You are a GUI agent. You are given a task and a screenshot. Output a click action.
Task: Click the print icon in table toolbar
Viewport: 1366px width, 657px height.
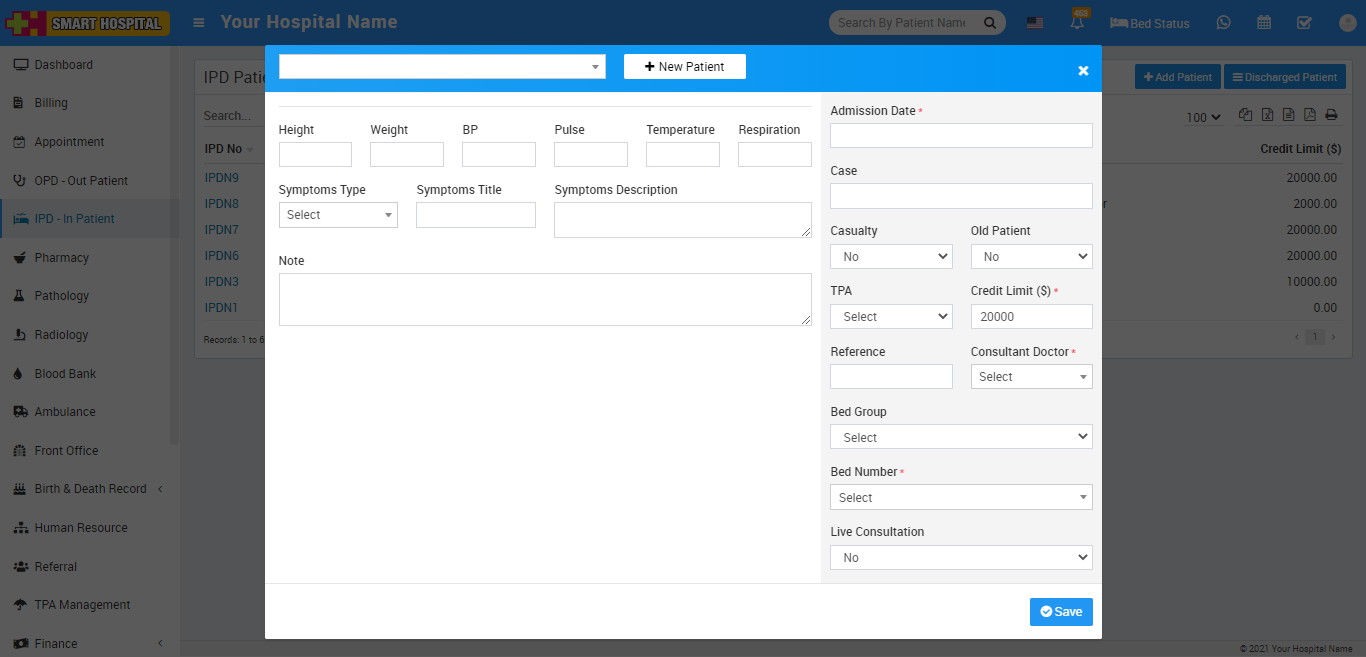click(1331, 115)
